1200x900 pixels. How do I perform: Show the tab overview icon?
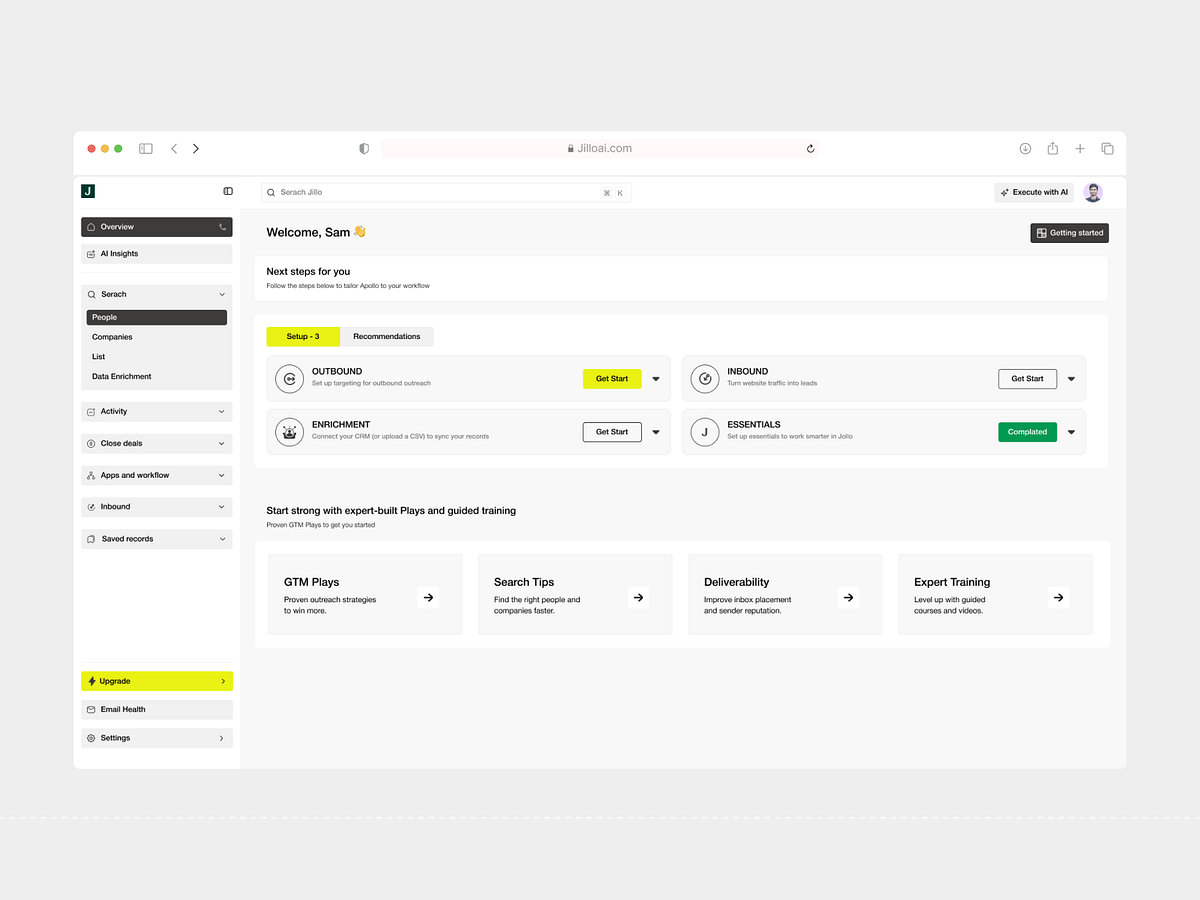1108,148
